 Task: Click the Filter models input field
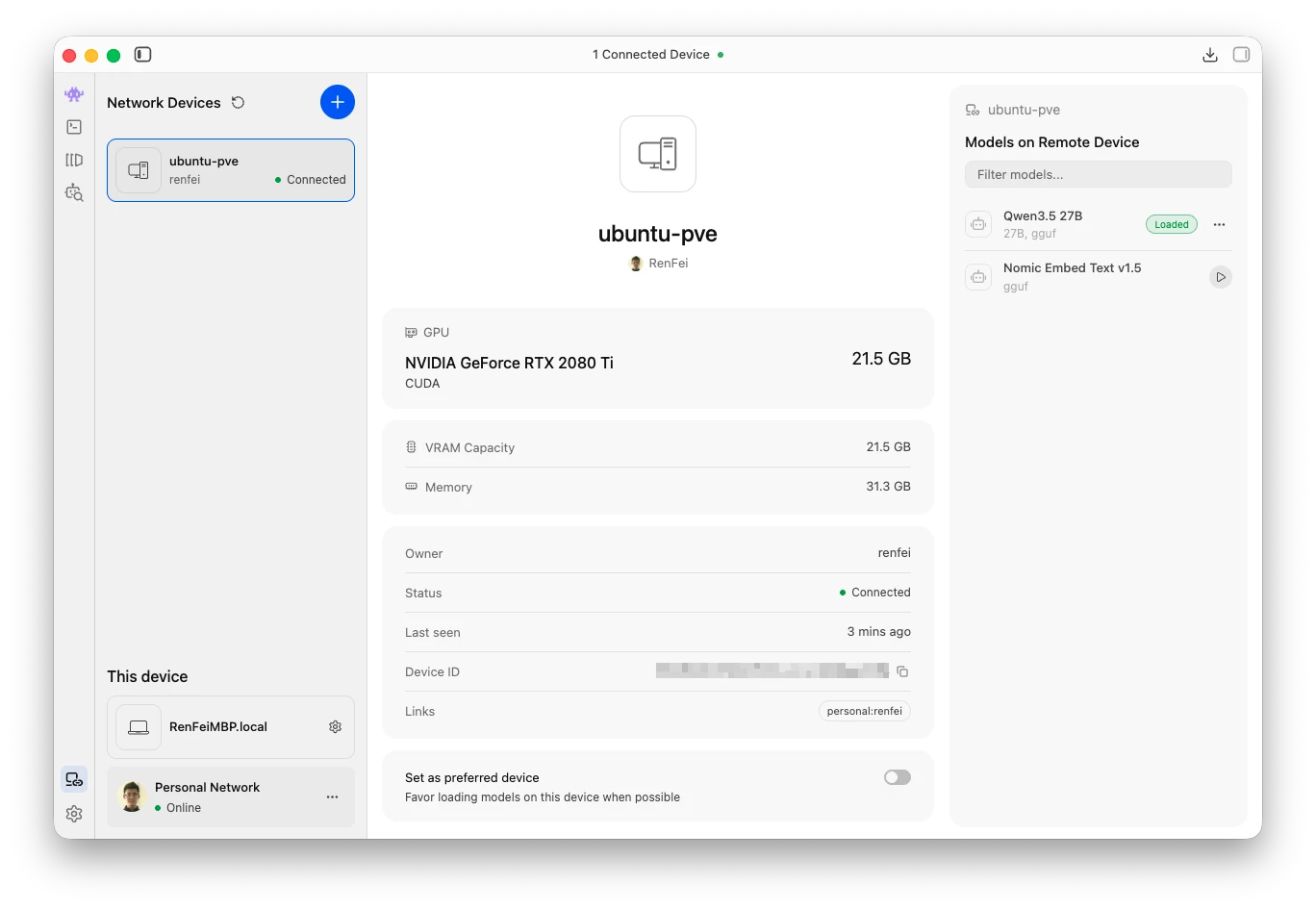click(x=1098, y=174)
